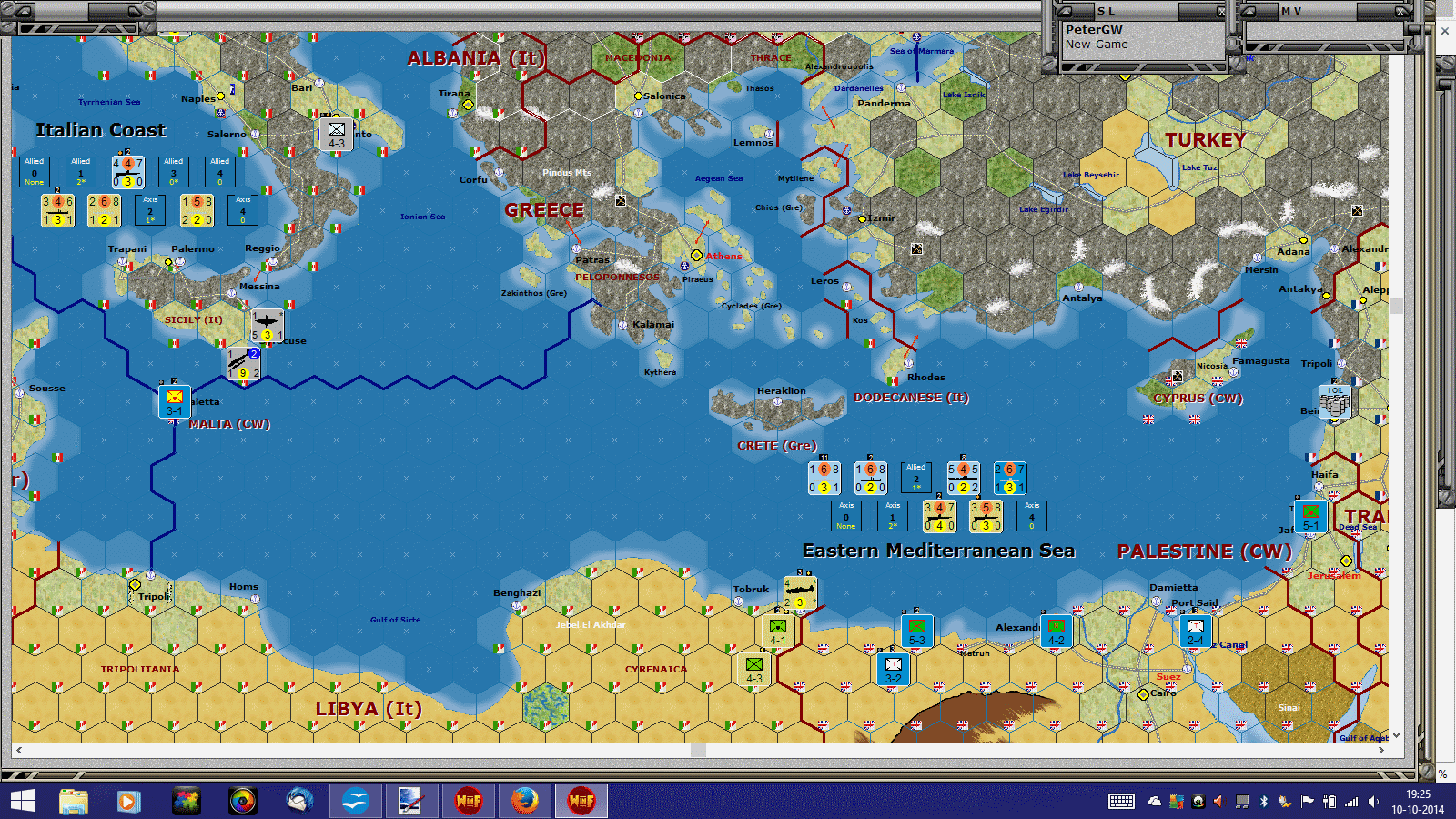Click Allied 1 sea box in Italian Coast
1456x819 pixels.
point(81,172)
